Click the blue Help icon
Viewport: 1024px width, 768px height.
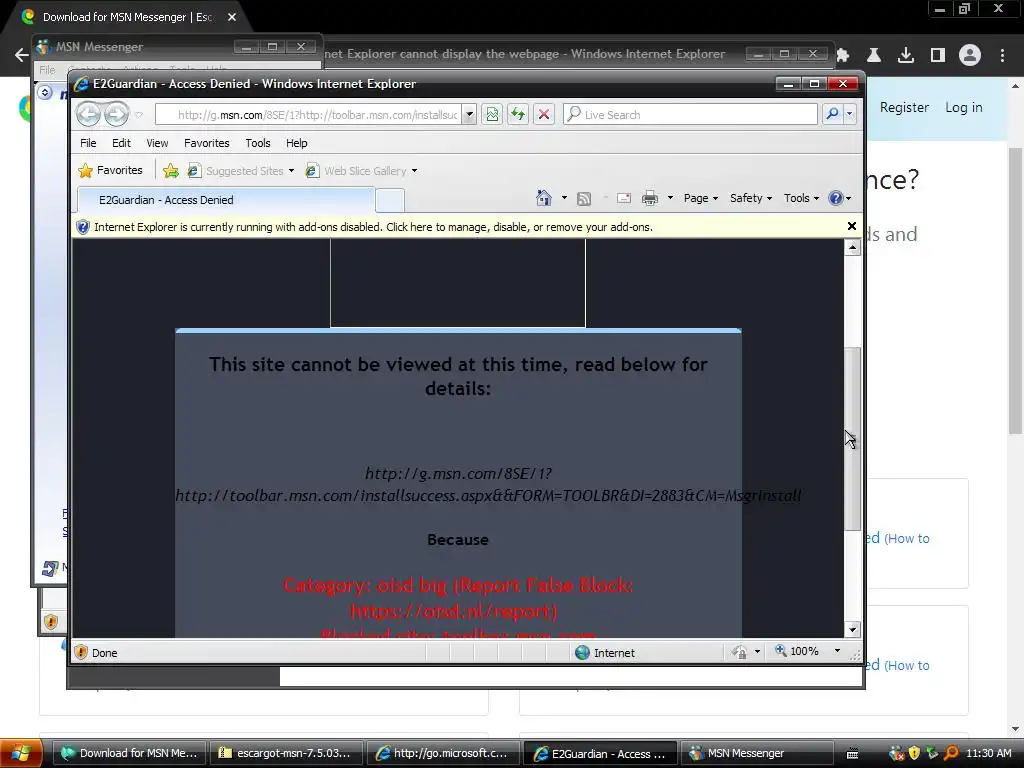point(835,198)
